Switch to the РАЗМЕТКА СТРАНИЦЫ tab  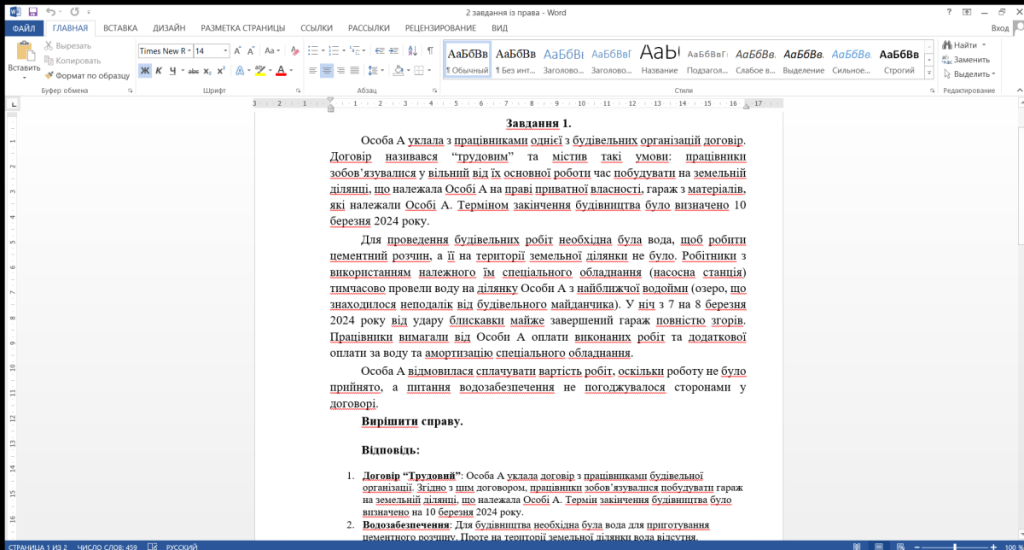tap(242, 28)
